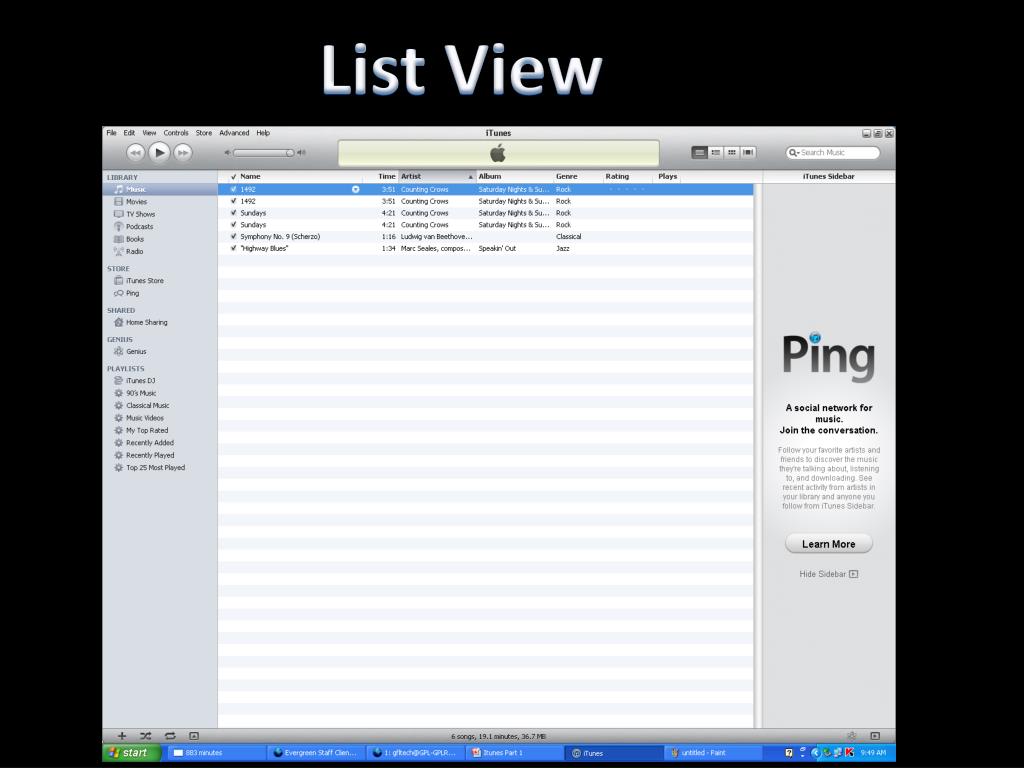Switch to Grid view button
This screenshot has width=1024, height=768.
[732, 152]
